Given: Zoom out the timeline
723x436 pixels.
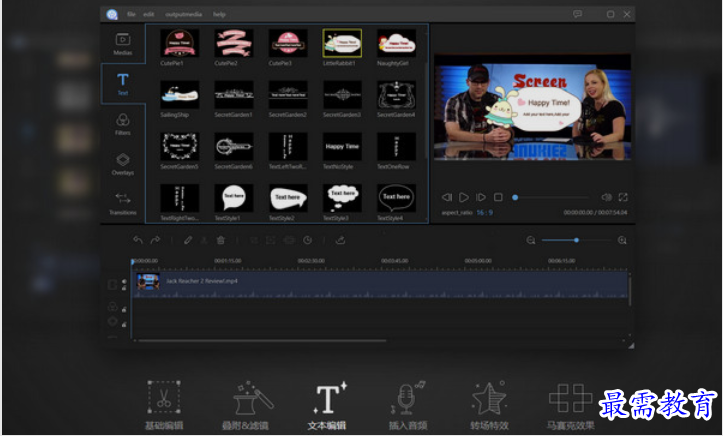Looking at the screenshot, I should click(531, 240).
